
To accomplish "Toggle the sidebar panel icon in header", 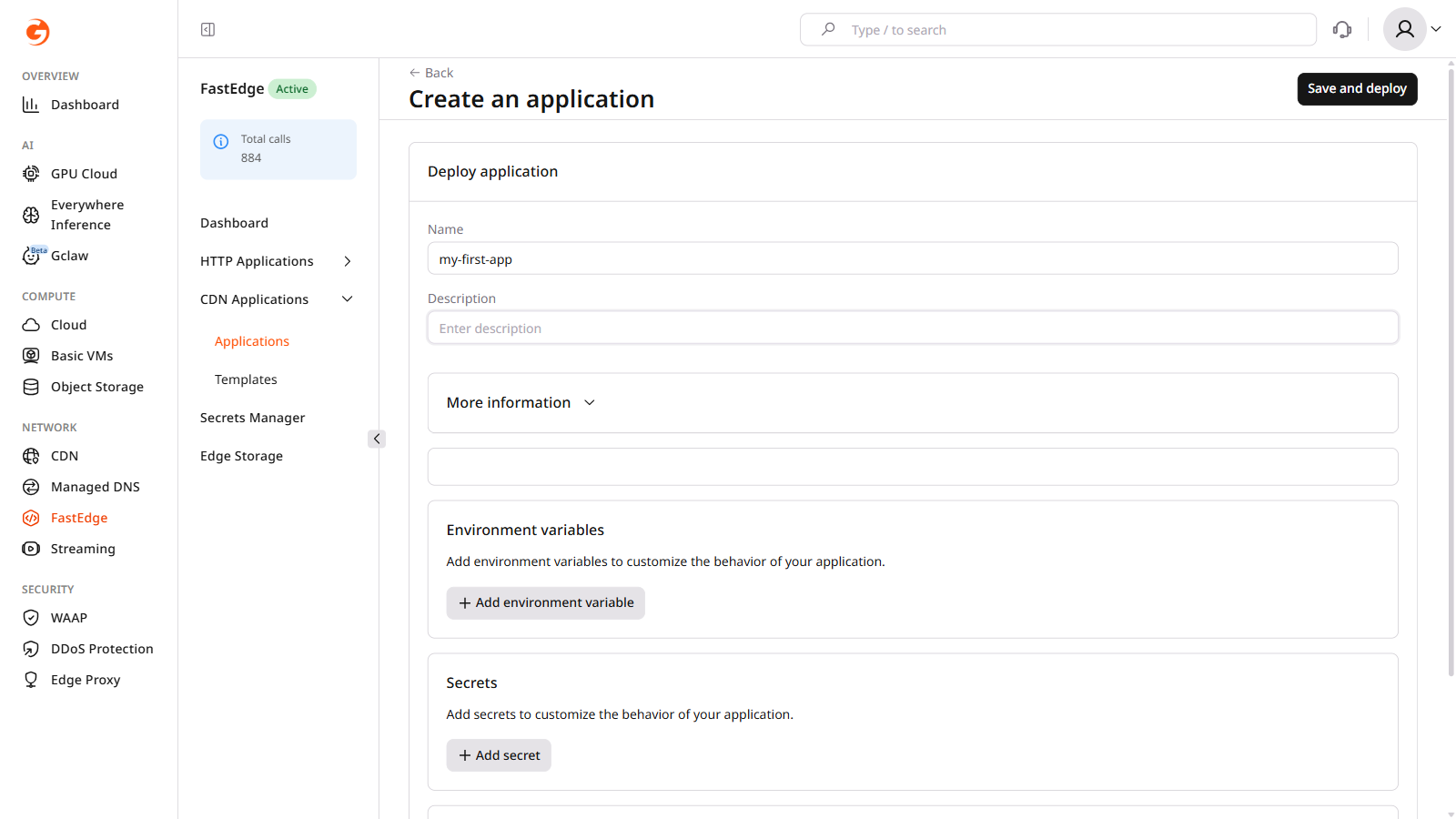I will coord(207,29).
